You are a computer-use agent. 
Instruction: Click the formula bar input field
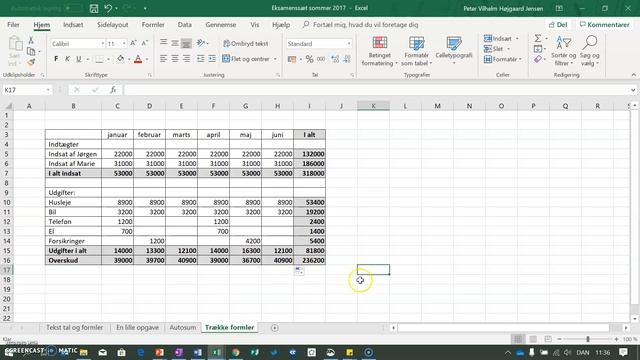[376, 90]
